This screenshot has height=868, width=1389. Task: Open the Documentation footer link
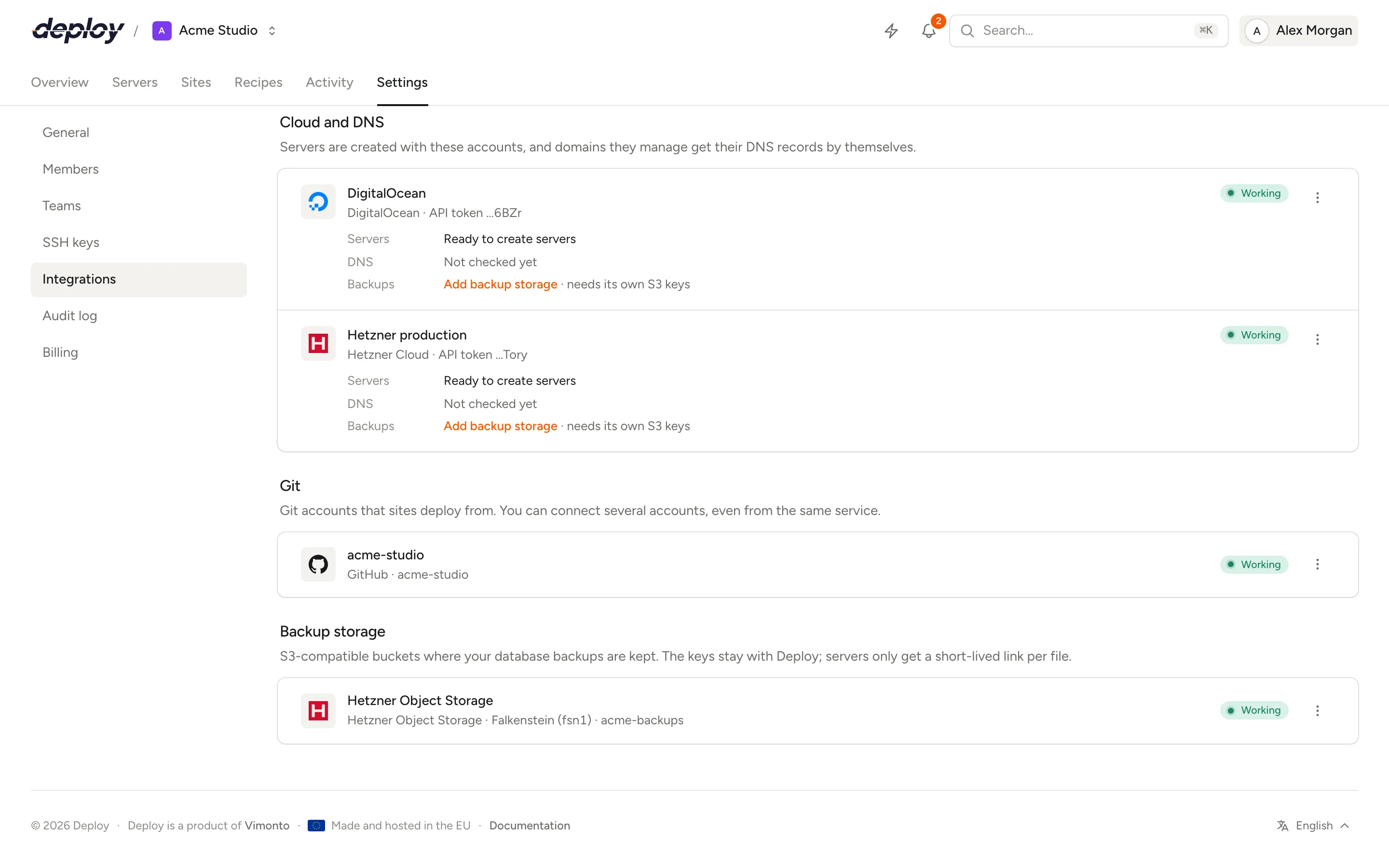[529, 826]
